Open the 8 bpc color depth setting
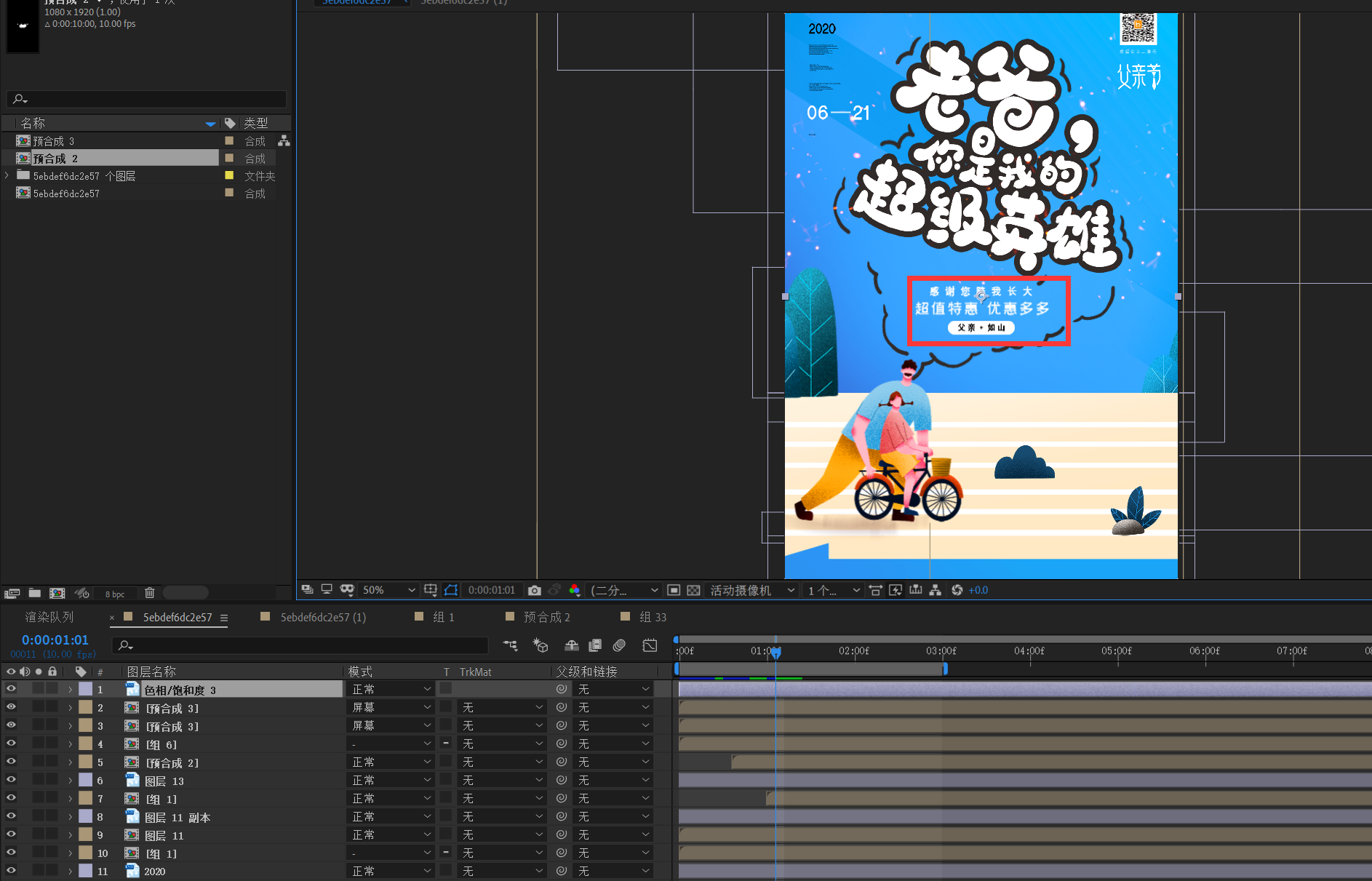 click(x=115, y=594)
